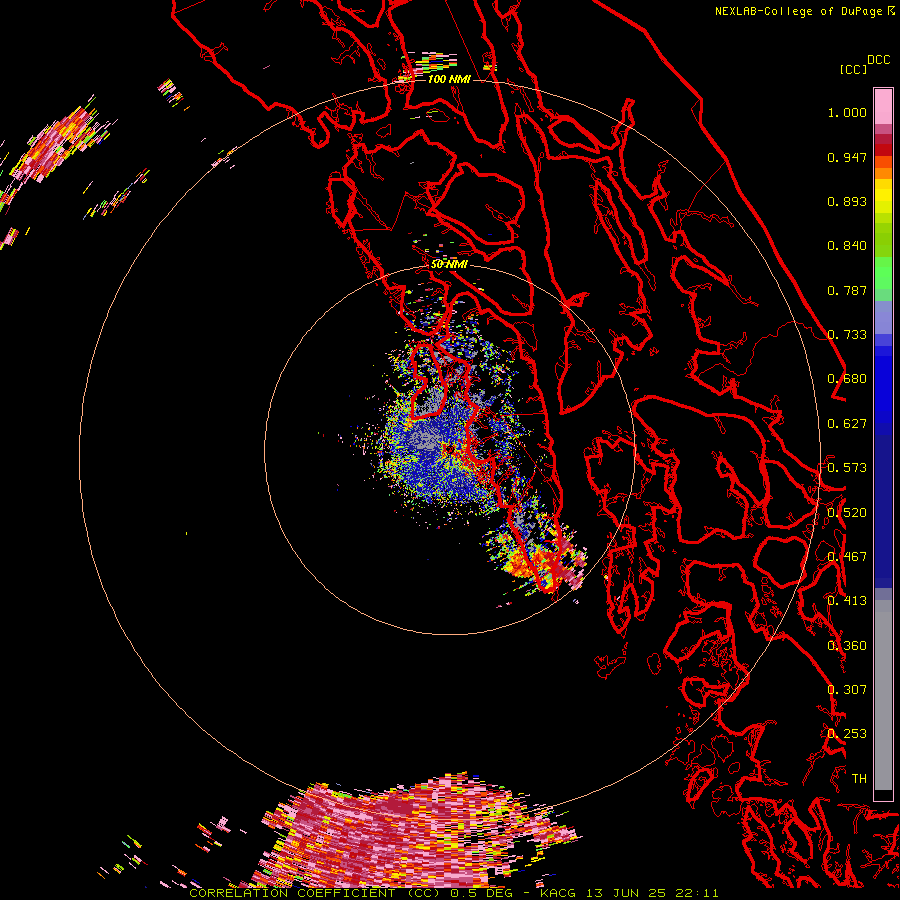Screen dimensions: 900x900
Task: Pick the light pink top color bar segment
Action: click(883, 107)
